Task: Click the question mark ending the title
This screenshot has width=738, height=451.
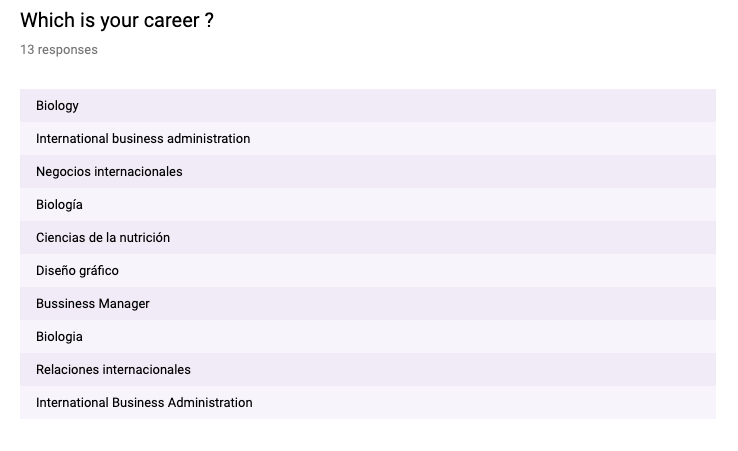Action: (208, 21)
